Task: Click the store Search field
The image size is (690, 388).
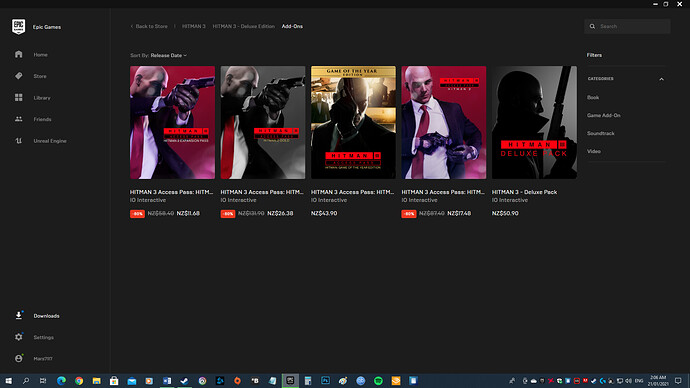Action: (627, 26)
